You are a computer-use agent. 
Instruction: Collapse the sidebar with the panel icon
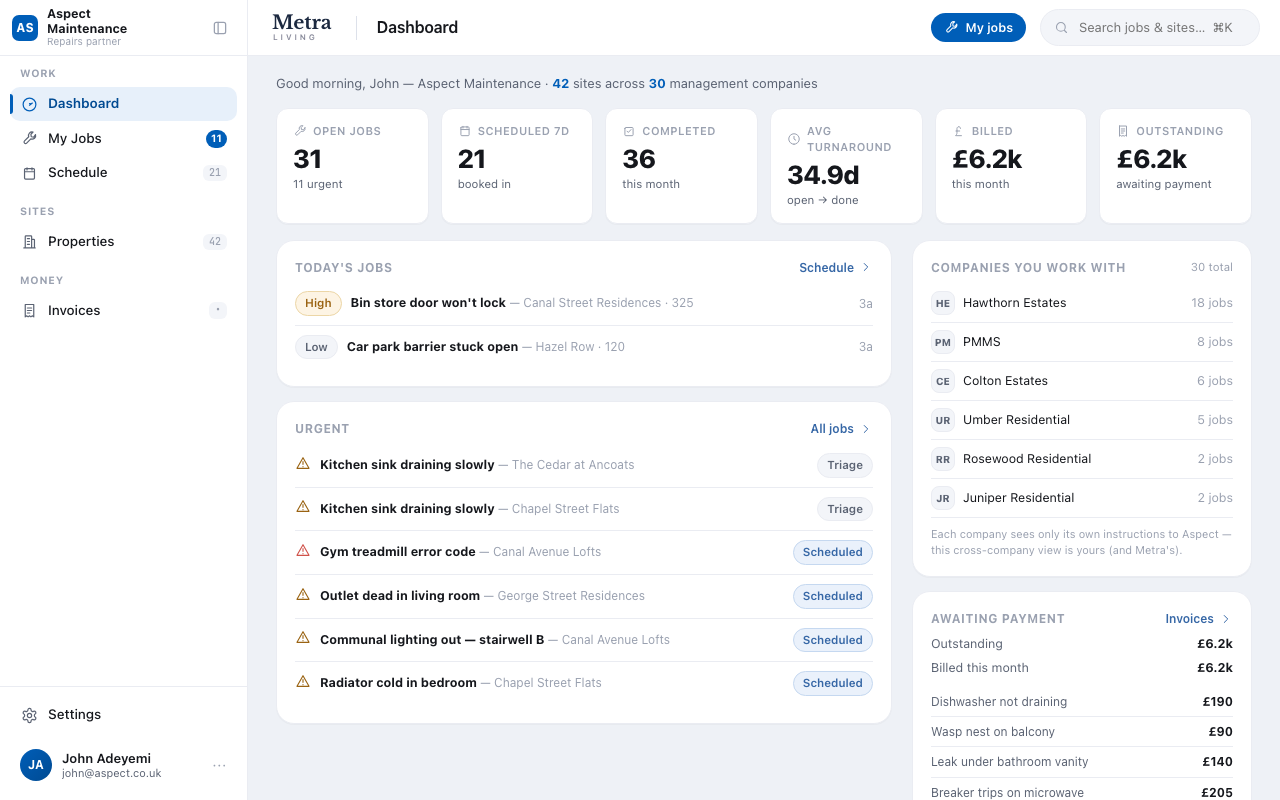coord(220,28)
